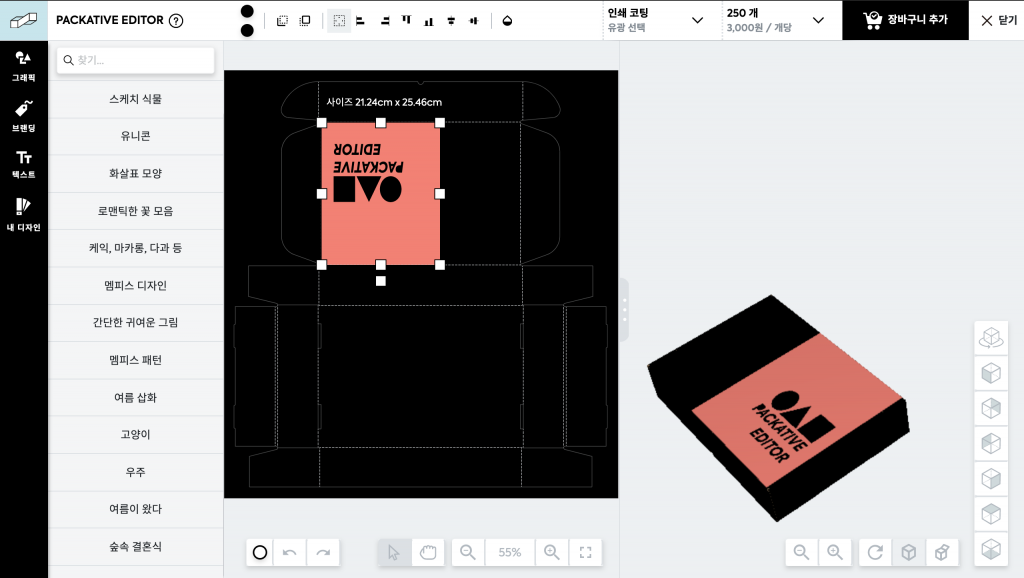Screen dimensions: 1024x578
Task: Align the selection to the left
Action: pyautogui.click(x=360, y=21)
